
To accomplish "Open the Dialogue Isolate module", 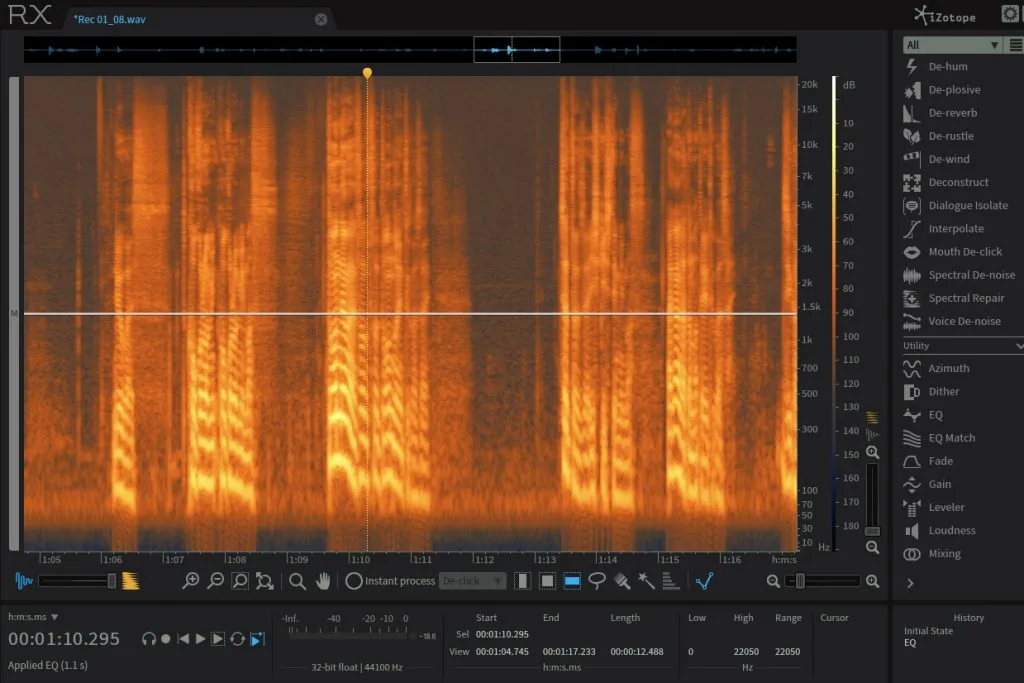I will pos(956,206).
